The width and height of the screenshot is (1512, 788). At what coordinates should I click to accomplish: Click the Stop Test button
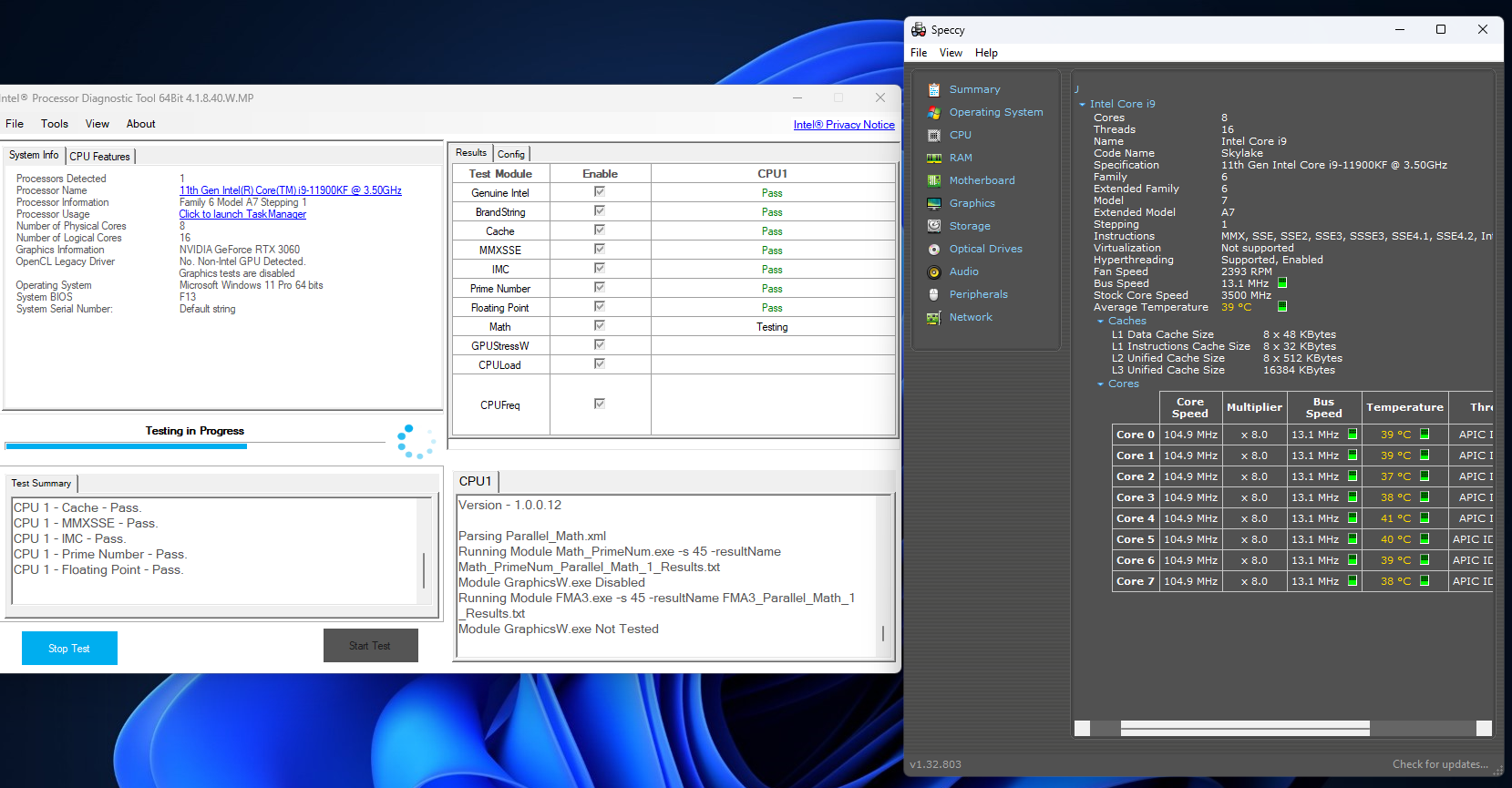69,649
